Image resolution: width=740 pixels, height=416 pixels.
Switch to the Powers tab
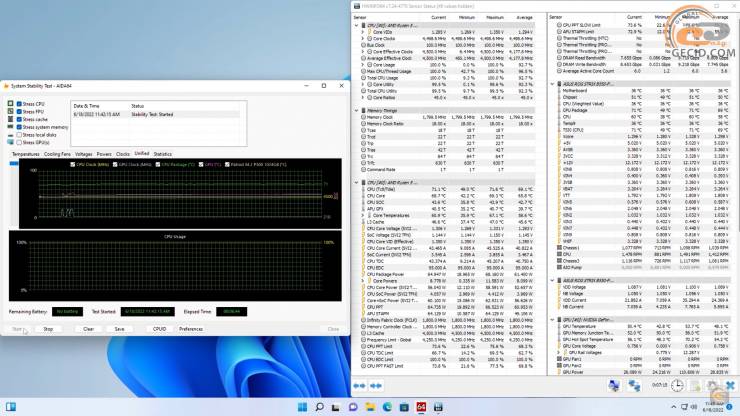click(x=104, y=154)
